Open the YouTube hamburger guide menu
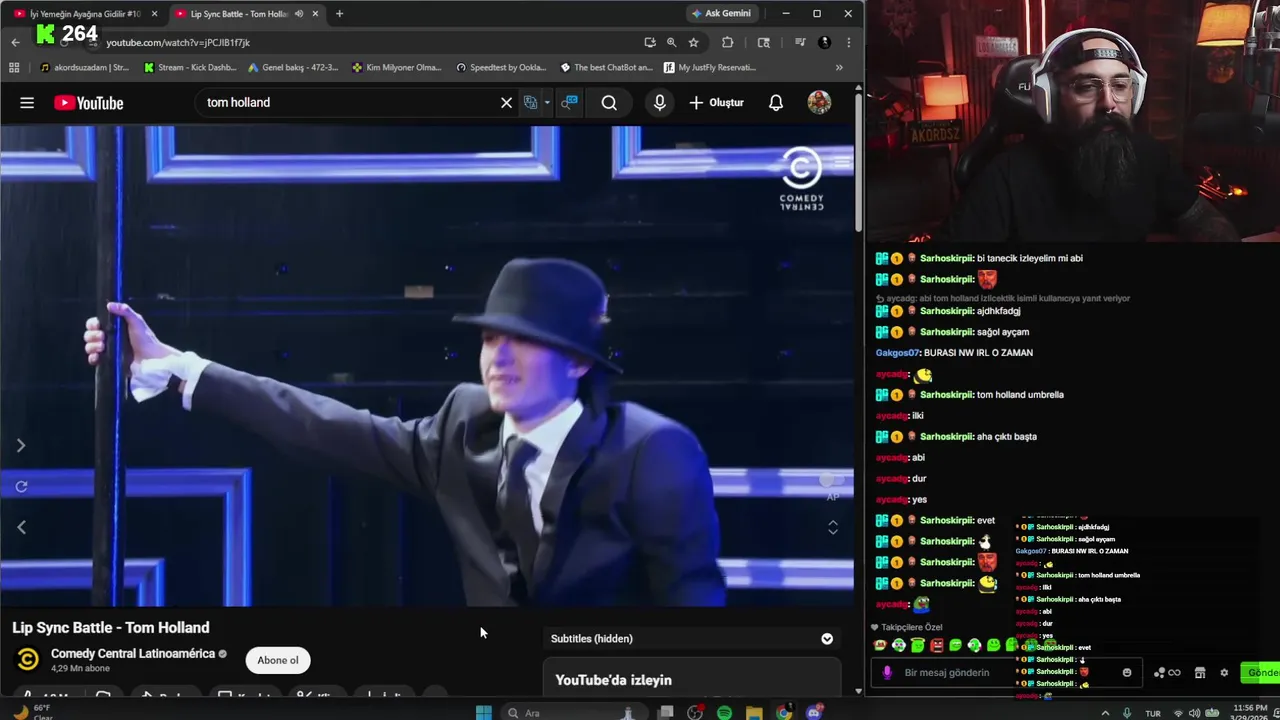The image size is (1280, 720). click(27, 103)
